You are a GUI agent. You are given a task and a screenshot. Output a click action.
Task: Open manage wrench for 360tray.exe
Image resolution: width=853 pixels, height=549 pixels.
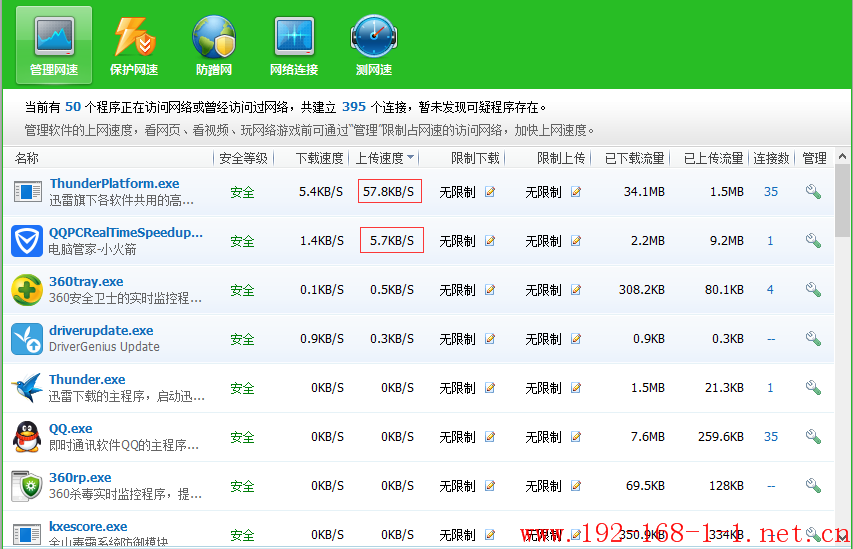pos(813,289)
